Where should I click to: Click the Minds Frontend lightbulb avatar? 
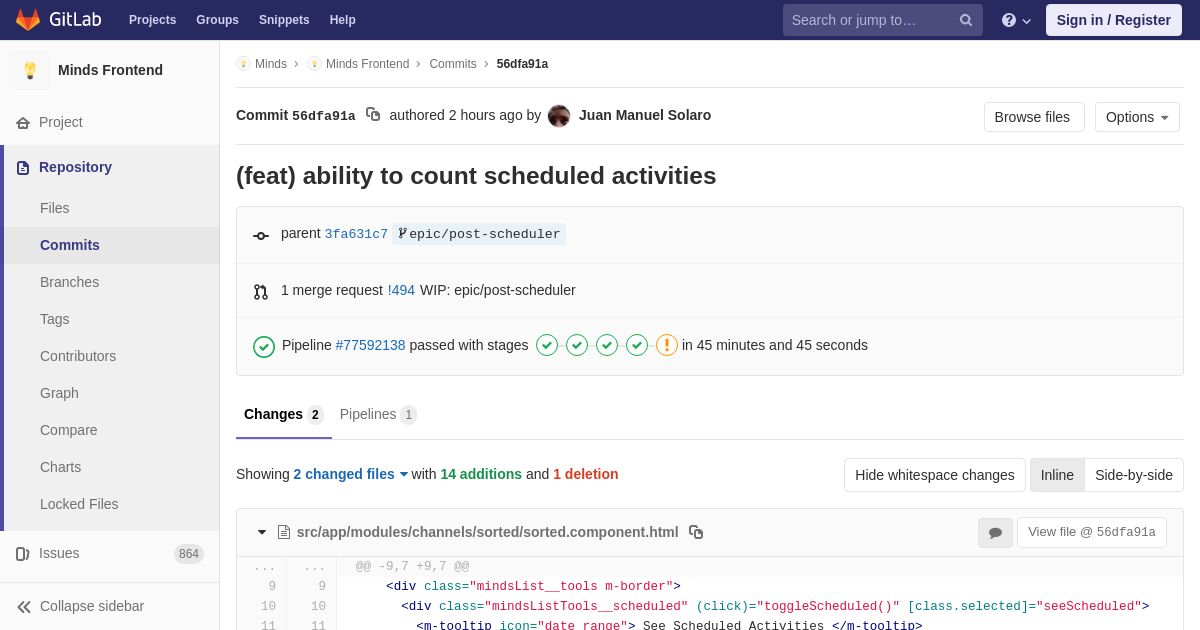click(x=30, y=70)
